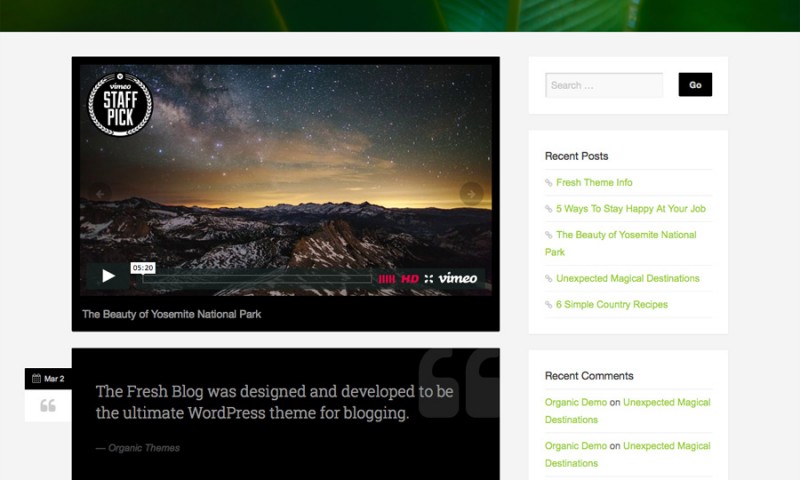Open Fresh Theme Info post
Viewport: 800px width, 480px height.
click(x=594, y=183)
